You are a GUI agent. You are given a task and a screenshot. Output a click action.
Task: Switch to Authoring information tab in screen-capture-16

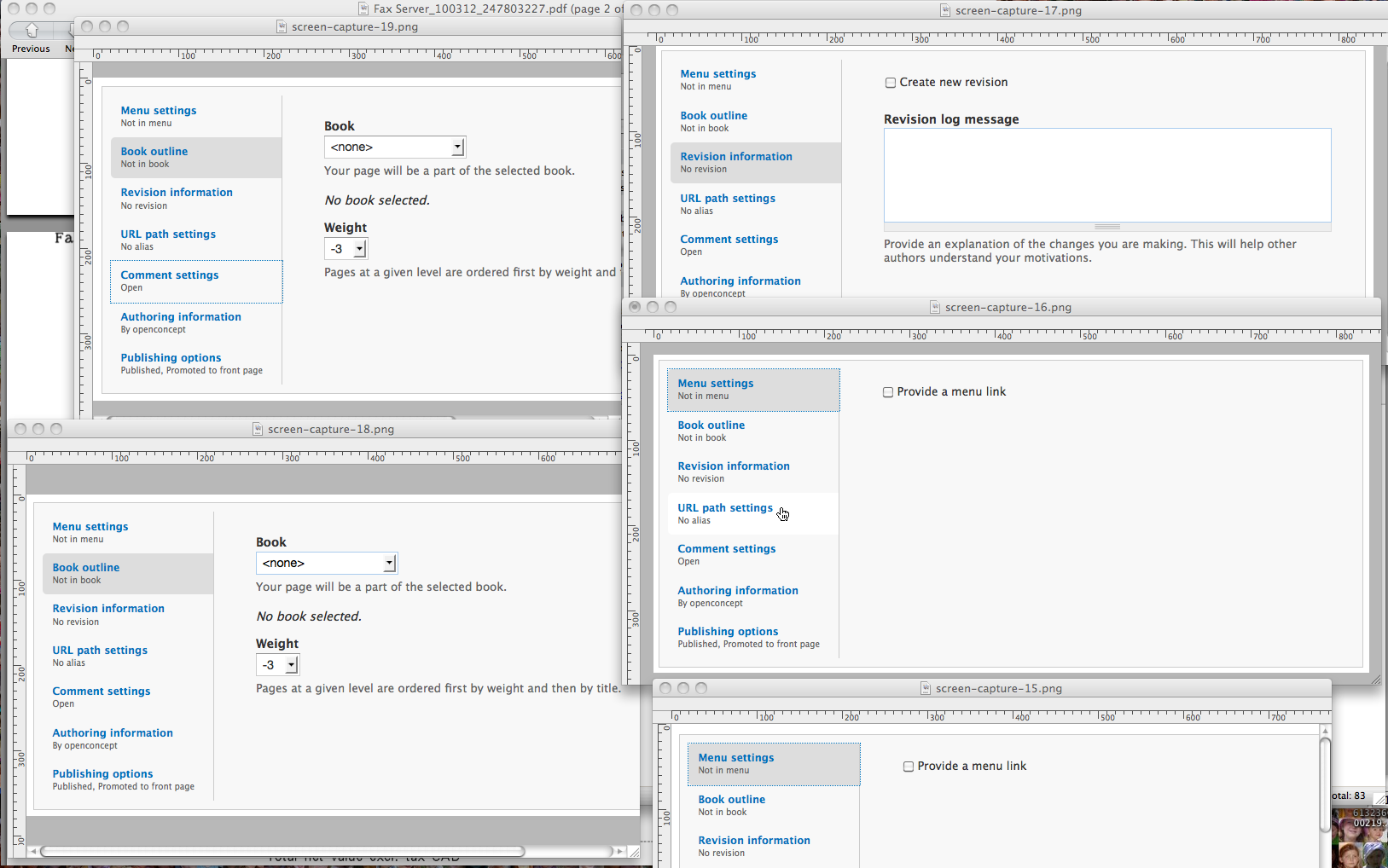coord(753,596)
